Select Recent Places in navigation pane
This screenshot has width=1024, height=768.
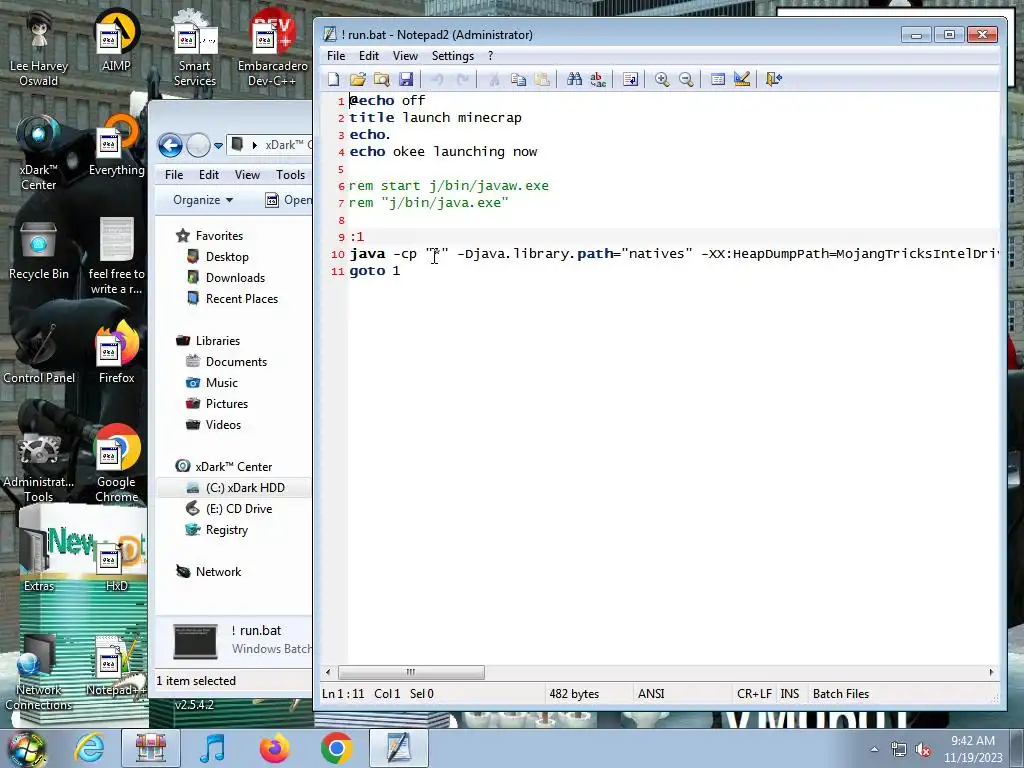(242, 298)
